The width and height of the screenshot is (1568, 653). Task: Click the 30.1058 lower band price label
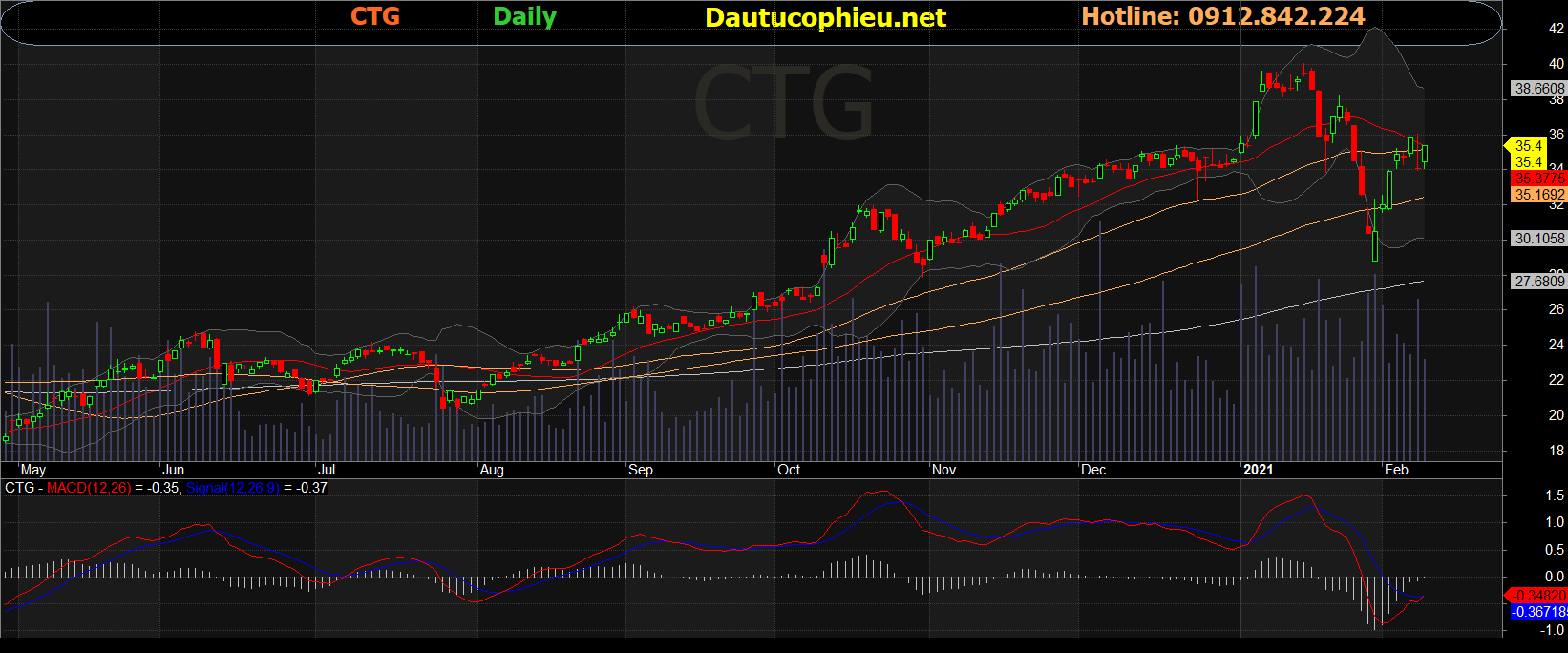[1539, 239]
